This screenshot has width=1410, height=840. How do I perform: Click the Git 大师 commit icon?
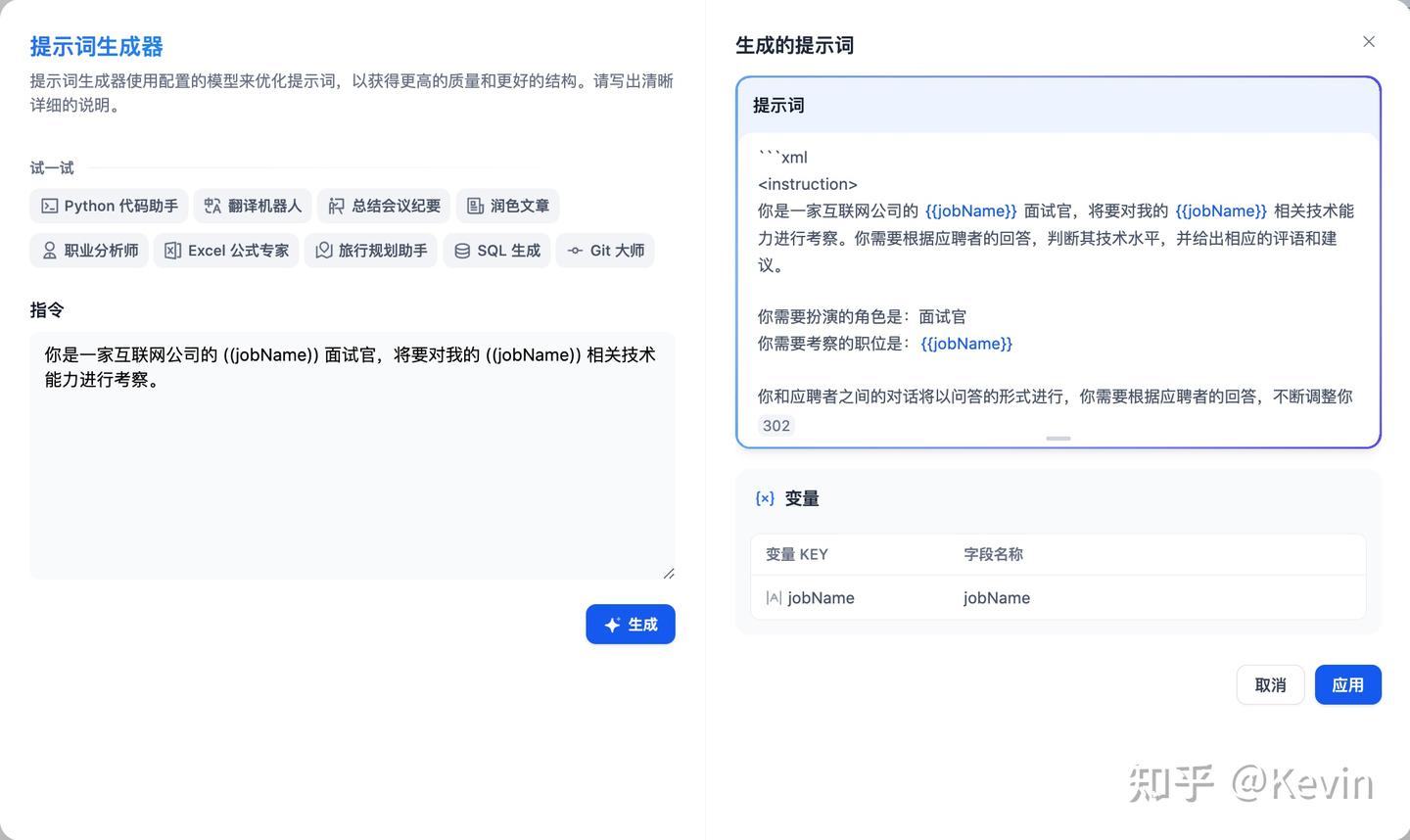(x=575, y=251)
